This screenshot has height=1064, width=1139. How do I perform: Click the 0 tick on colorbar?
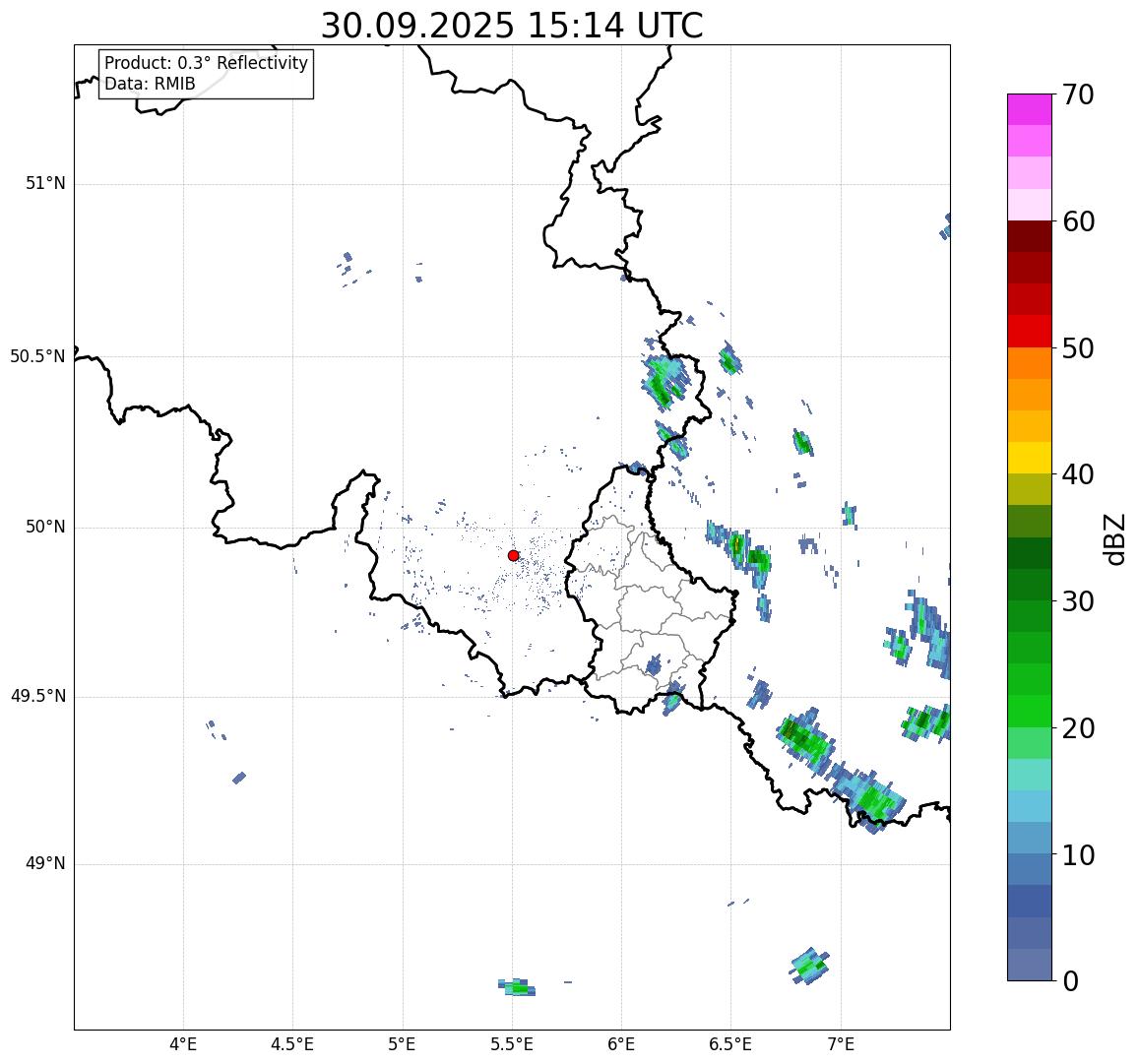[1070, 981]
